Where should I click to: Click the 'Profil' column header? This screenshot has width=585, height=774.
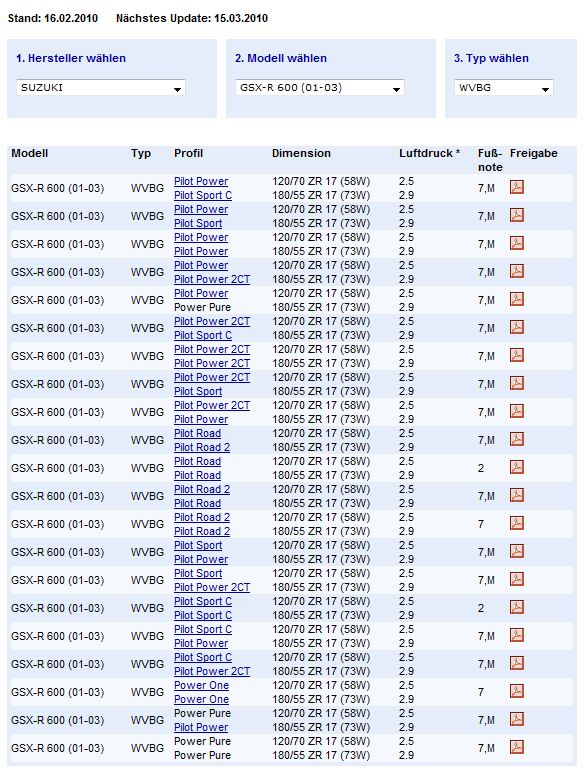pos(189,154)
